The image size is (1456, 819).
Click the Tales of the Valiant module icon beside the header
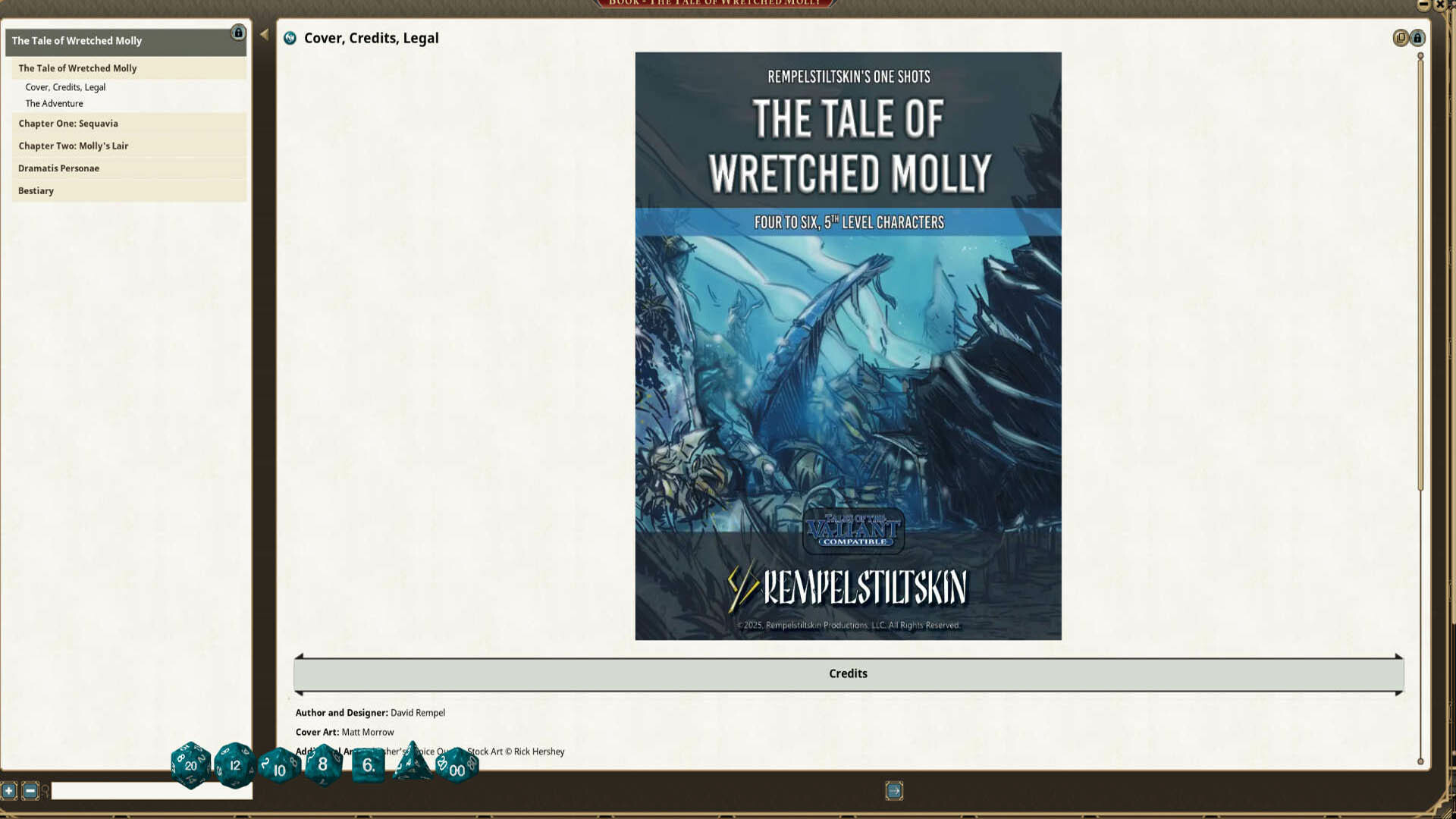[x=290, y=38]
